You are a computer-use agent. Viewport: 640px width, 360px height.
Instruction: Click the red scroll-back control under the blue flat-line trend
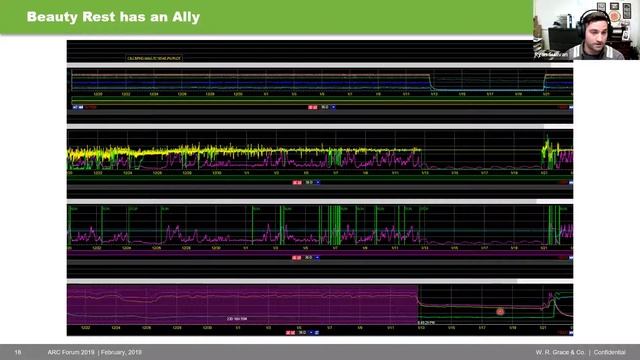point(313,107)
